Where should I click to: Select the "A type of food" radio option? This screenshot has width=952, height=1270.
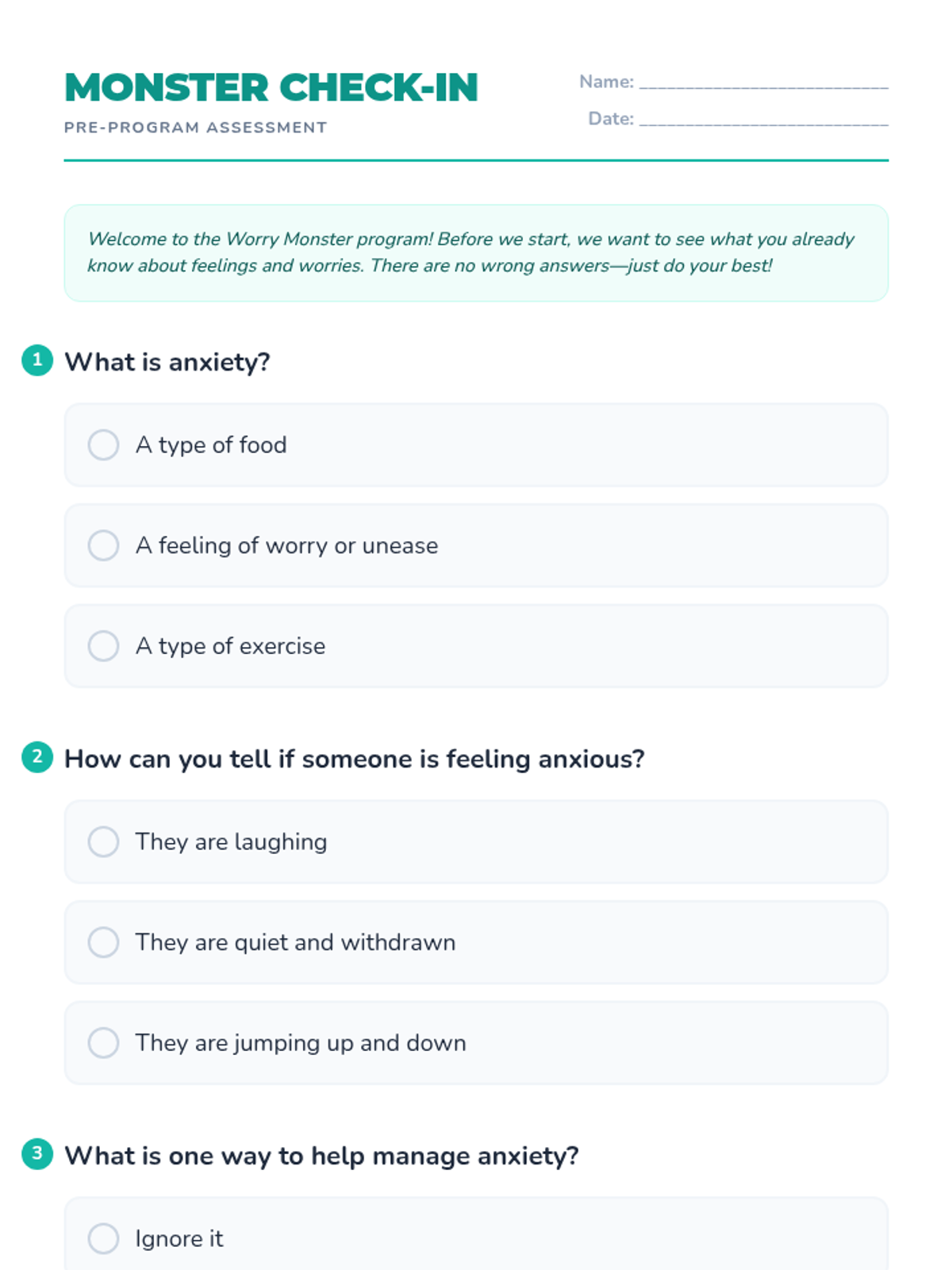click(104, 445)
